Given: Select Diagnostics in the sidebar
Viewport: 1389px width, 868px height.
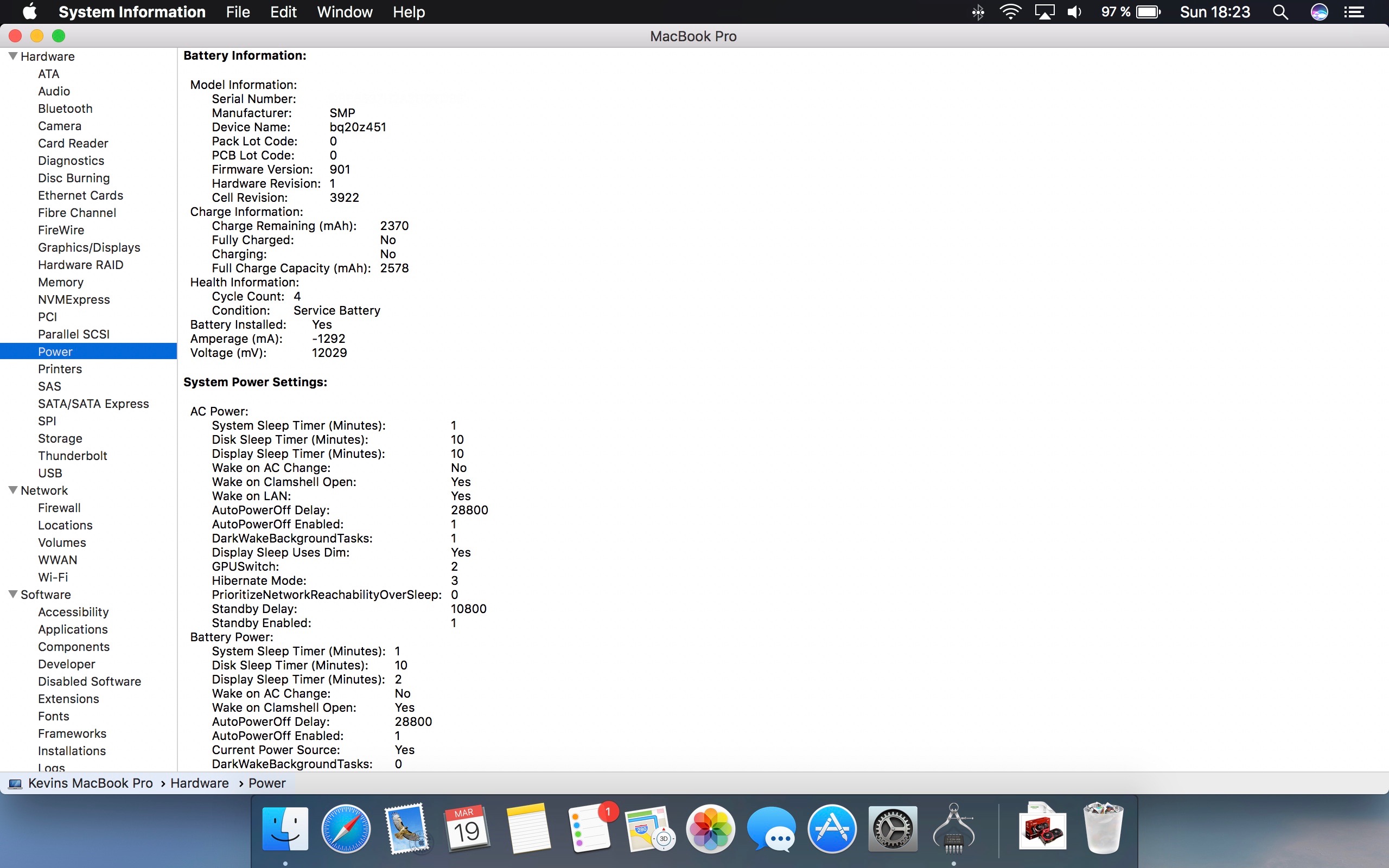Looking at the screenshot, I should click(71, 160).
